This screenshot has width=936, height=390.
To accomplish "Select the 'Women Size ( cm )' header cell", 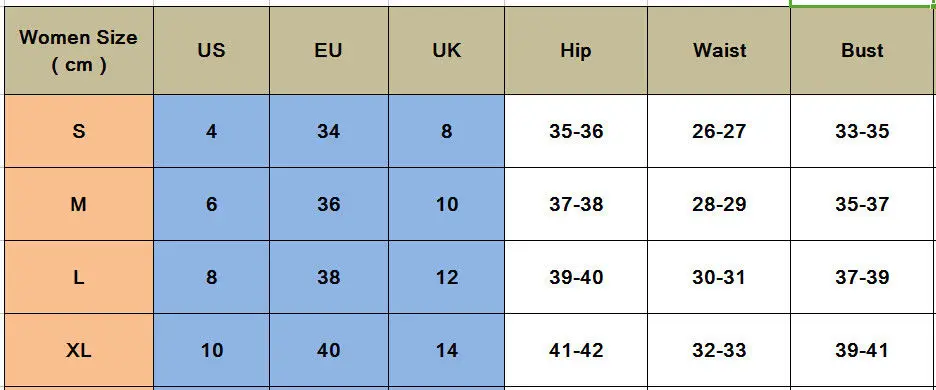I will (x=79, y=51).
